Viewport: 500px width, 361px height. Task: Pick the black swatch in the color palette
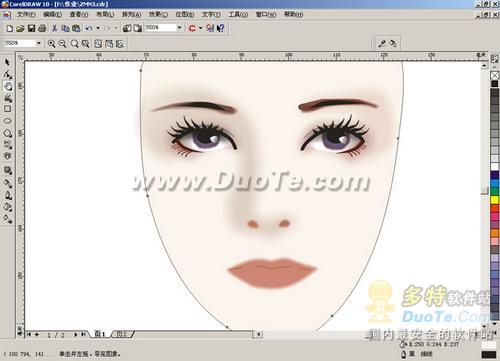click(x=495, y=84)
